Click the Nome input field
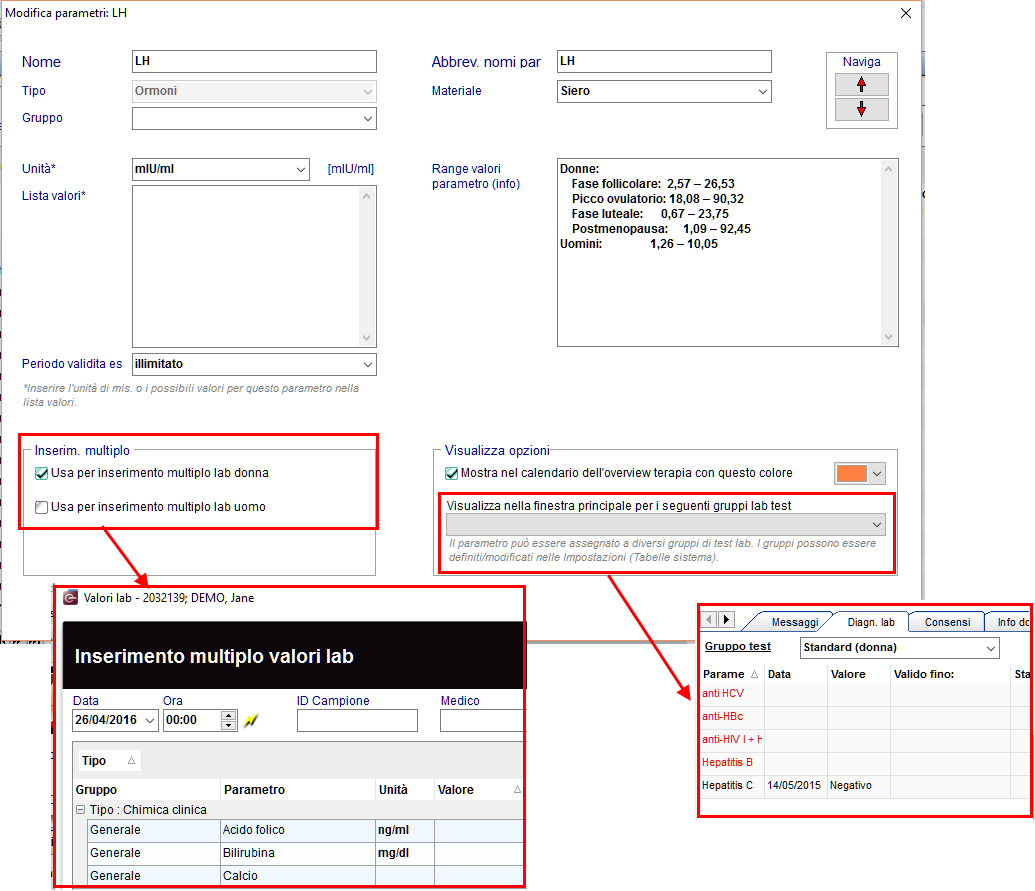1035x891 pixels. pos(254,61)
